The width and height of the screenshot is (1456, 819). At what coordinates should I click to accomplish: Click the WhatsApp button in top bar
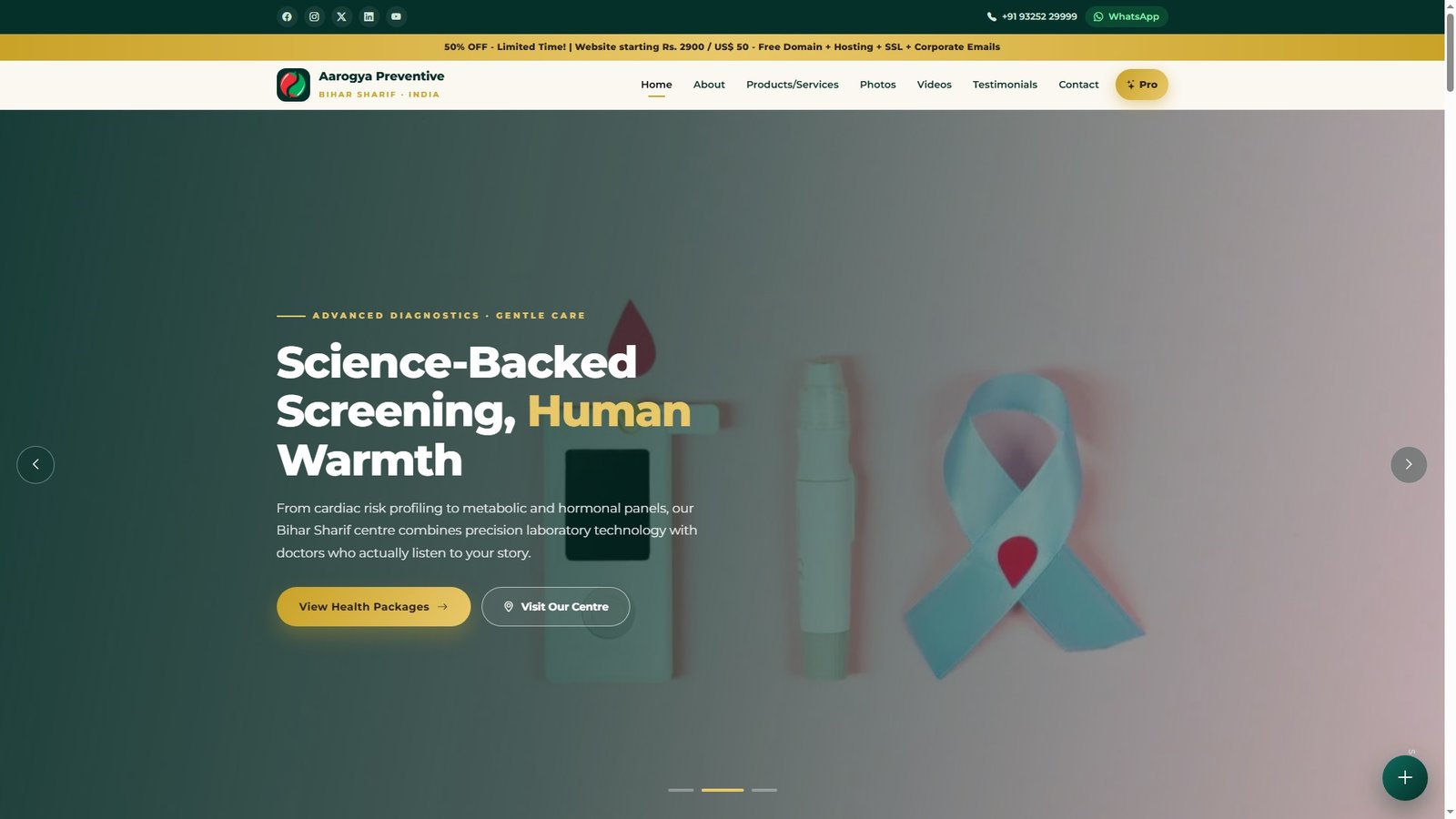(x=1127, y=16)
